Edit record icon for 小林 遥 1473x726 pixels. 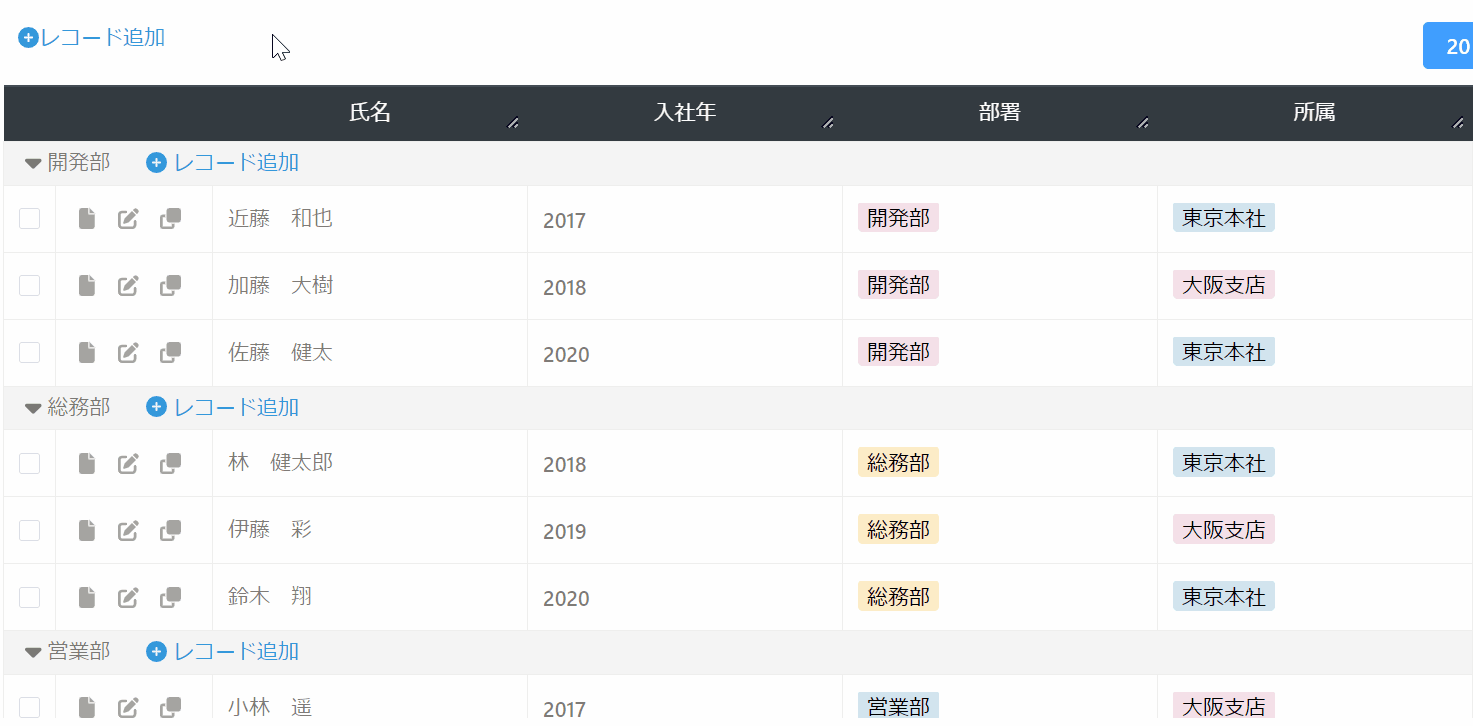click(128, 707)
